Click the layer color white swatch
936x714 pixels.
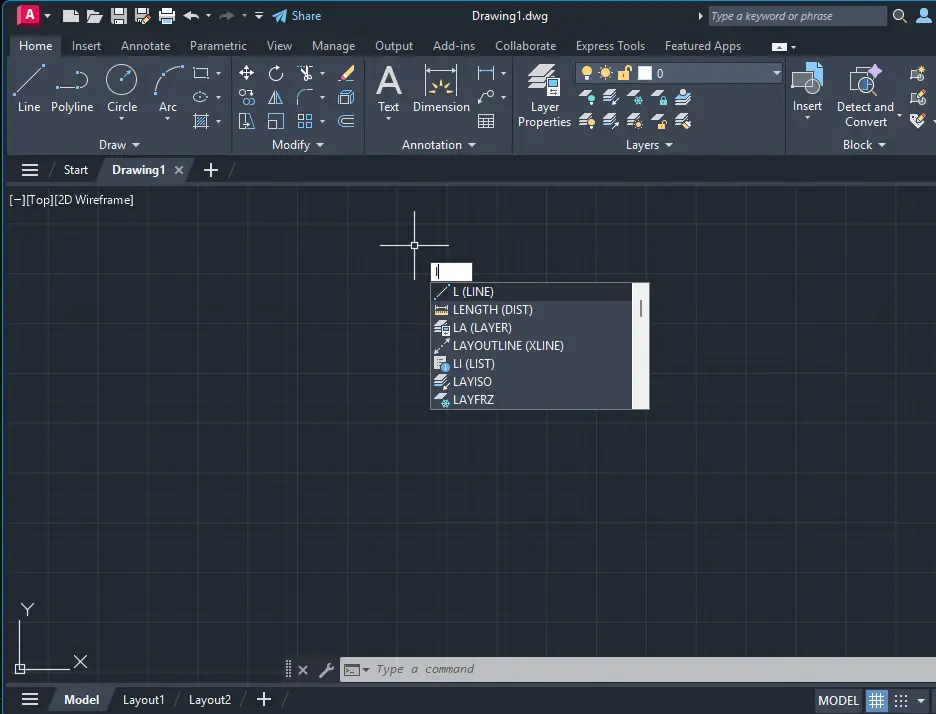click(645, 73)
